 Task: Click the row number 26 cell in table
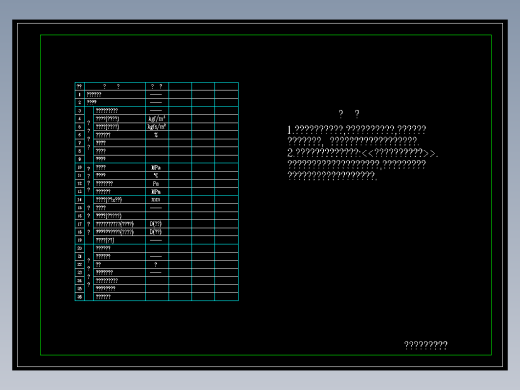pos(80,297)
